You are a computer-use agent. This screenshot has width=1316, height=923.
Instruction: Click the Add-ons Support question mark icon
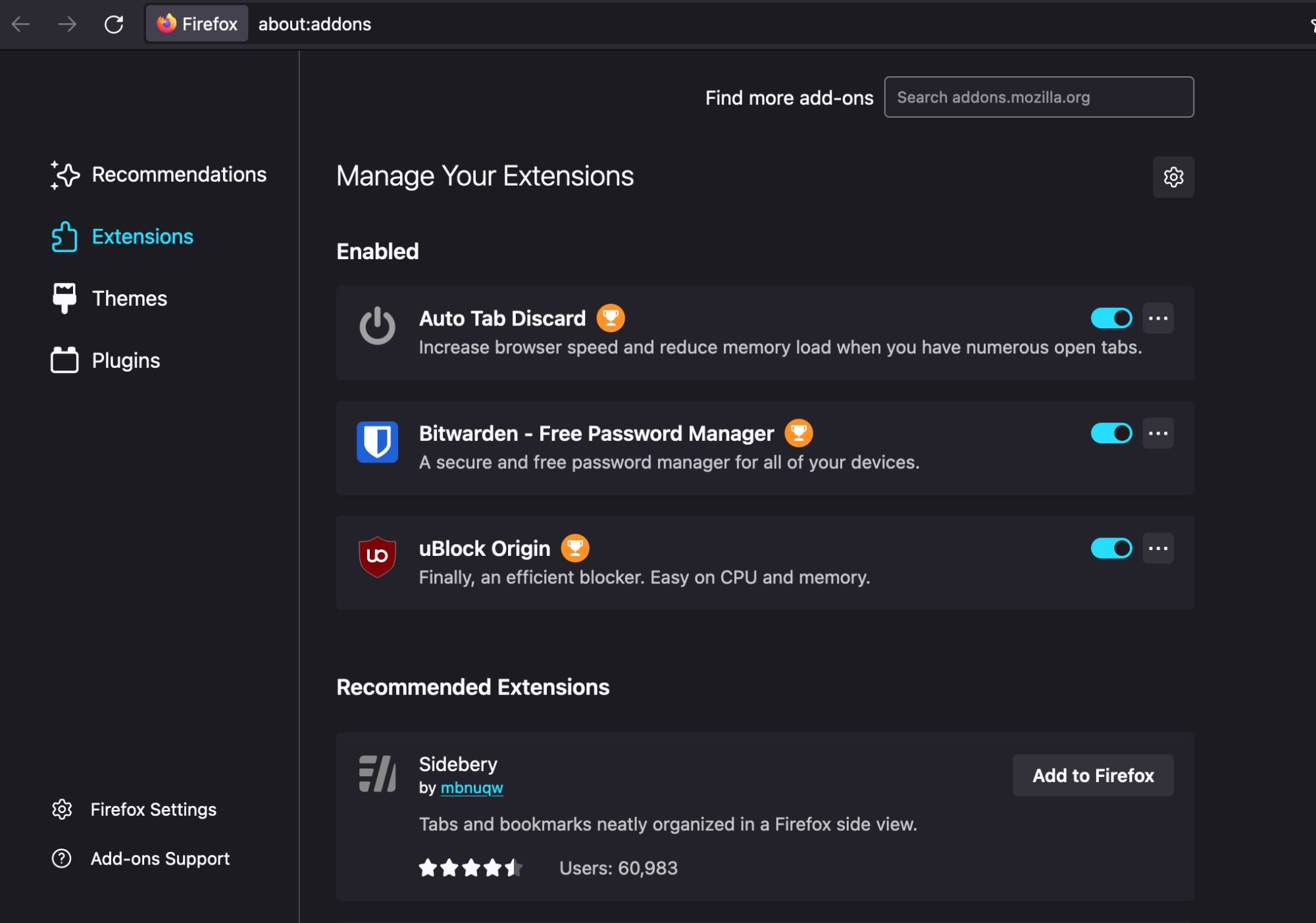click(x=62, y=859)
